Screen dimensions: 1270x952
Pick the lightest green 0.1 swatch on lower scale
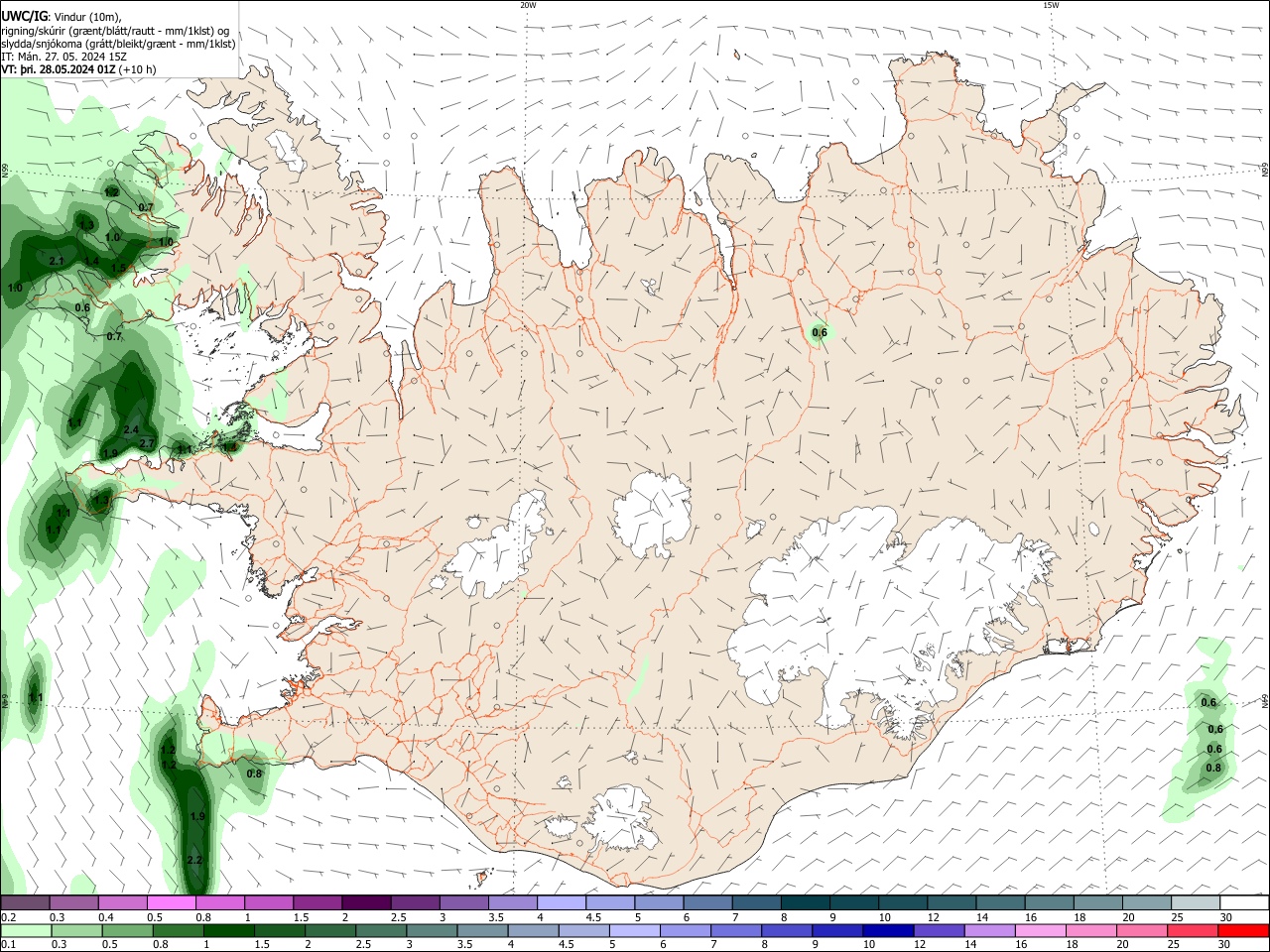25,930
